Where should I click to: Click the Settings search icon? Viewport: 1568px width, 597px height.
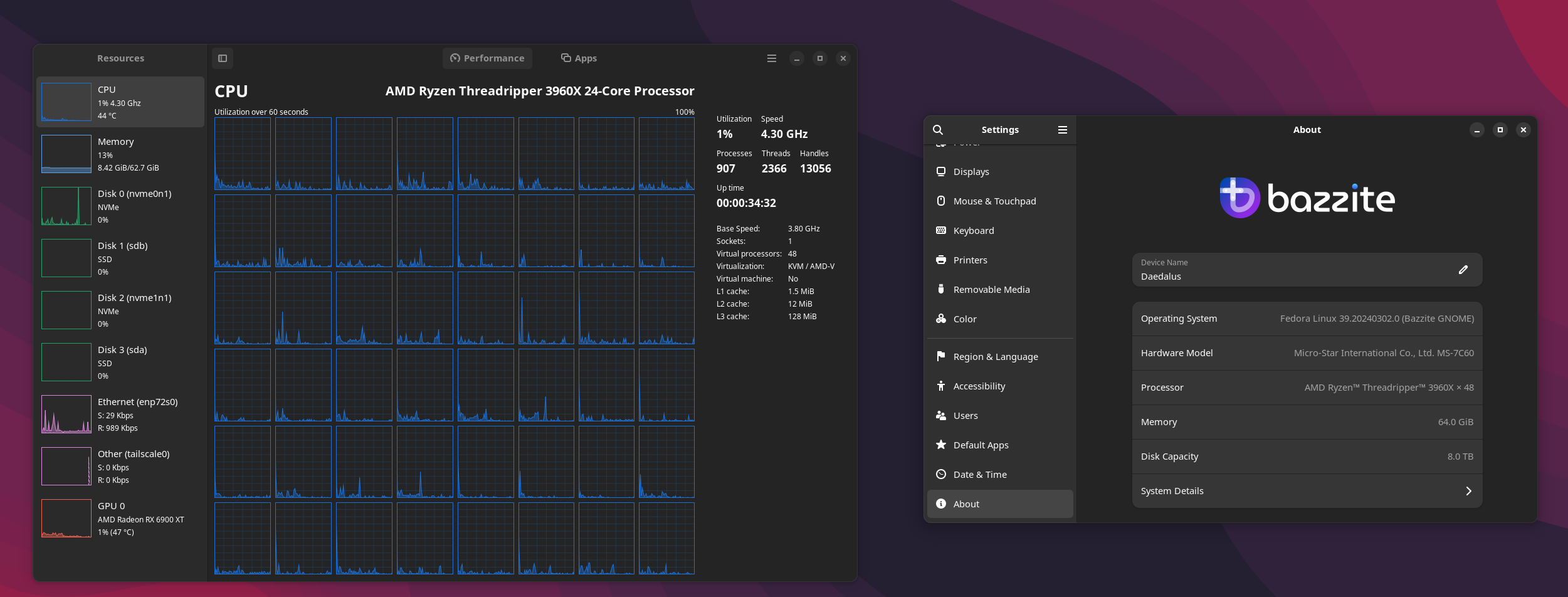coord(938,130)
